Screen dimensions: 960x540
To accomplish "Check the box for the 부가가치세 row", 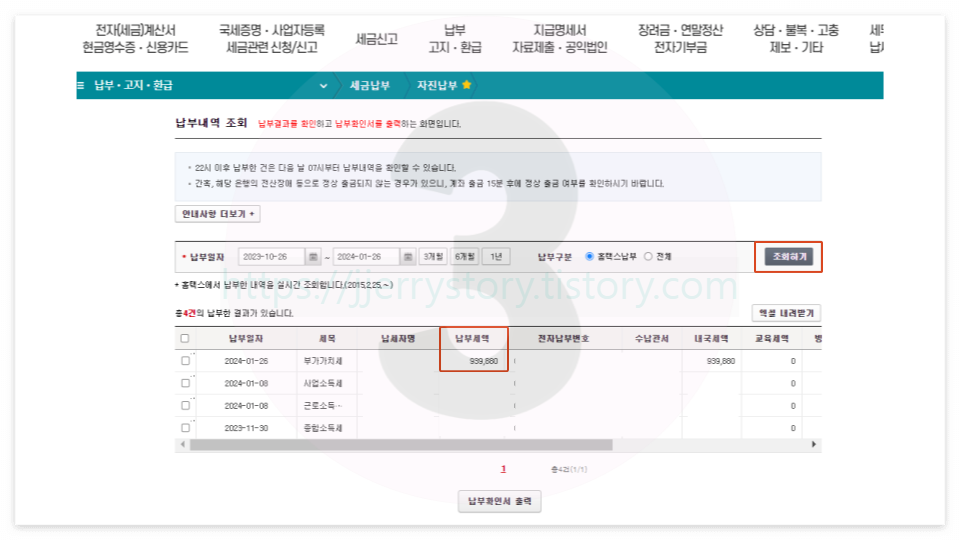I will 186,361.
